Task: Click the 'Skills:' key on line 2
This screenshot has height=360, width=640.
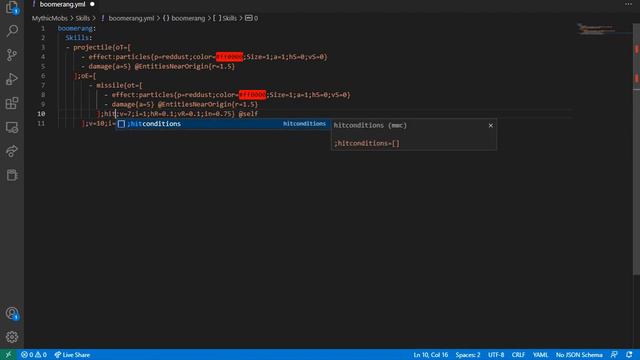Action: pyautogui.click(x=79, y=38)
